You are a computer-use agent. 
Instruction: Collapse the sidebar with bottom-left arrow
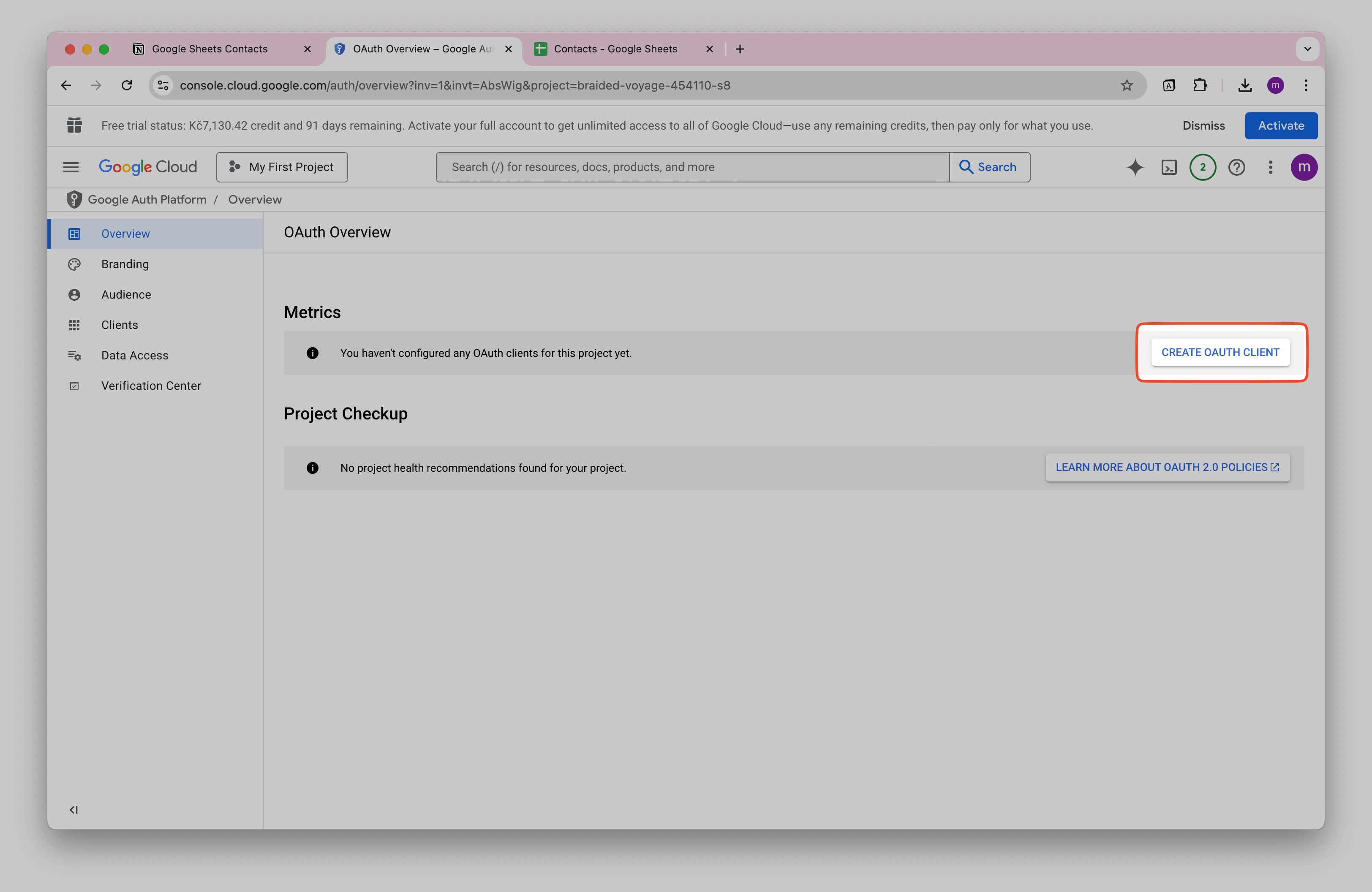(x=74, y=810)
